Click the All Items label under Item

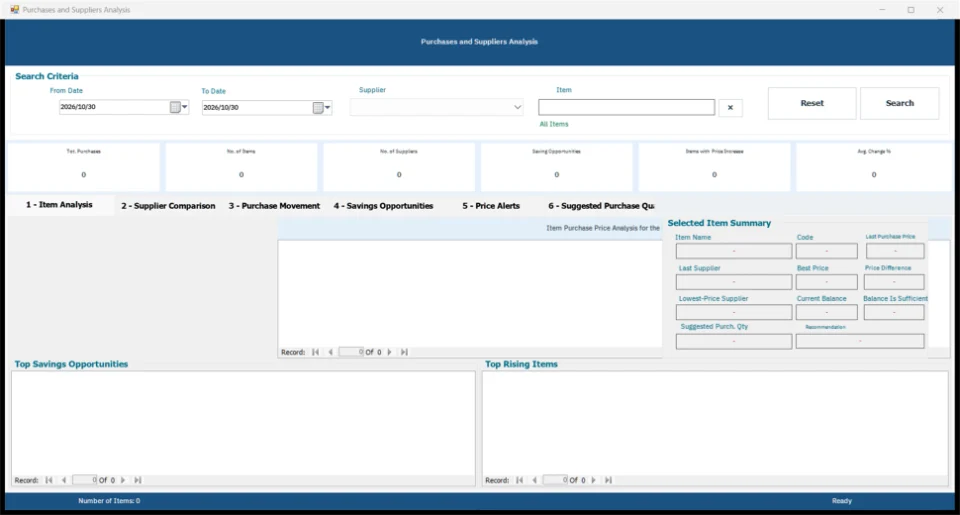click(x=554, y=124)
